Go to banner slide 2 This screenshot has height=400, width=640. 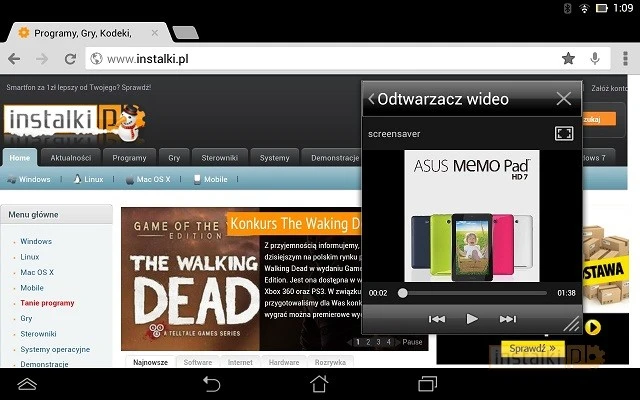tap(368, 342)
